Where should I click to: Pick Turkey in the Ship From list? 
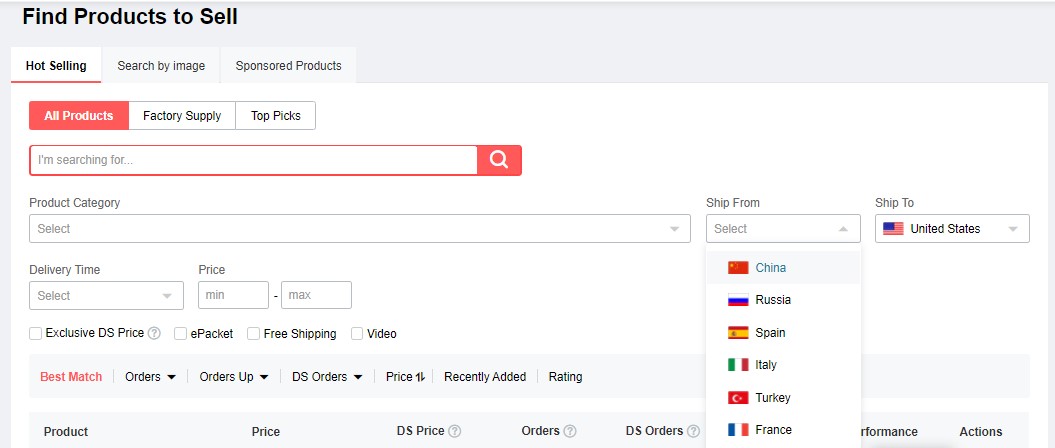(772, 398)
